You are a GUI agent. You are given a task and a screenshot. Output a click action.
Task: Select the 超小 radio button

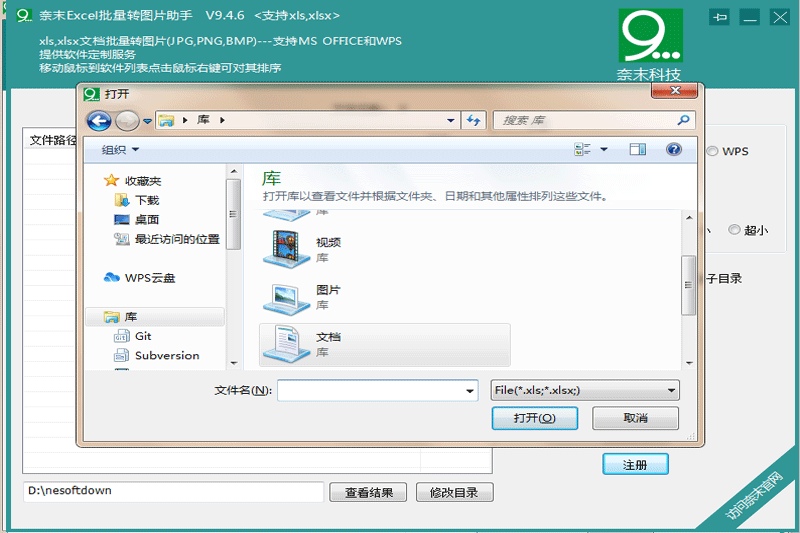pos(734,230)
